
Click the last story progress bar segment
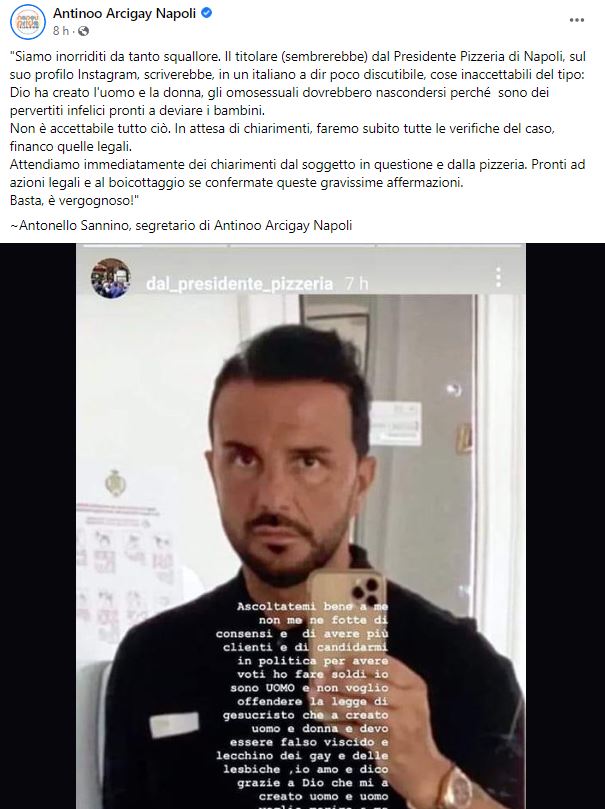[x=450, y=246]
